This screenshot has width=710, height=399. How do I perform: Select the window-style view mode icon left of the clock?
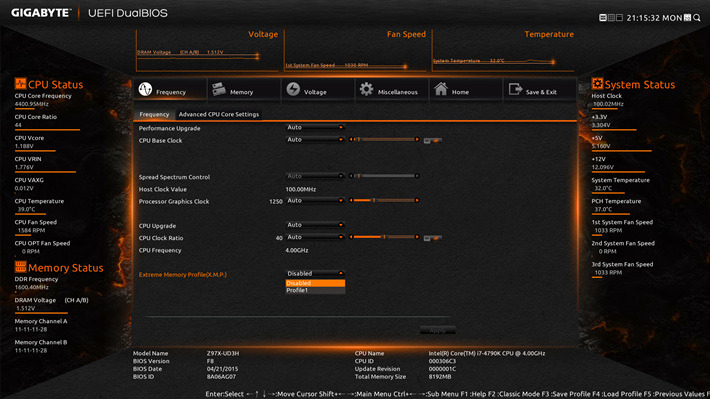pos(619,18)
